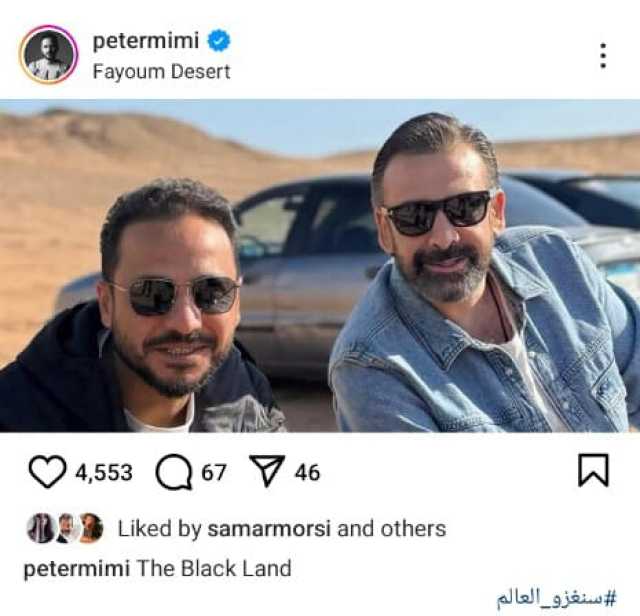Like the post with the heart icon

(x=47, y=471)
